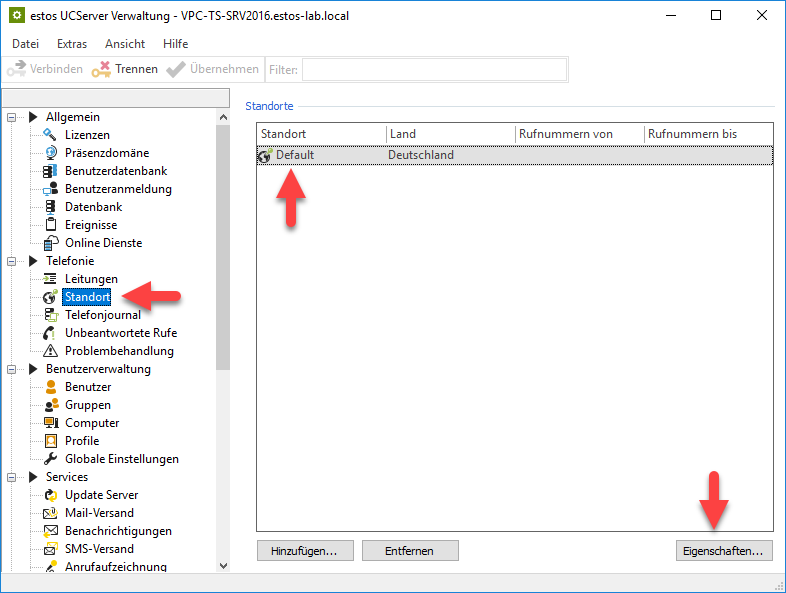The image size is (786, 593).
Task: Collapse the Allgemein tree node
Action: [12, 118]
